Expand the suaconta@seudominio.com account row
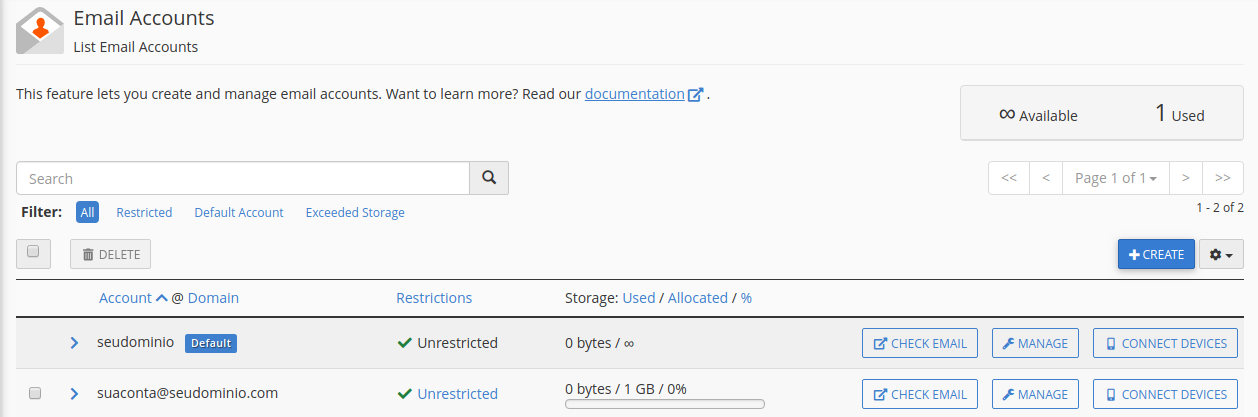Screen dimensions: 1258x417 tap(74, 394)
